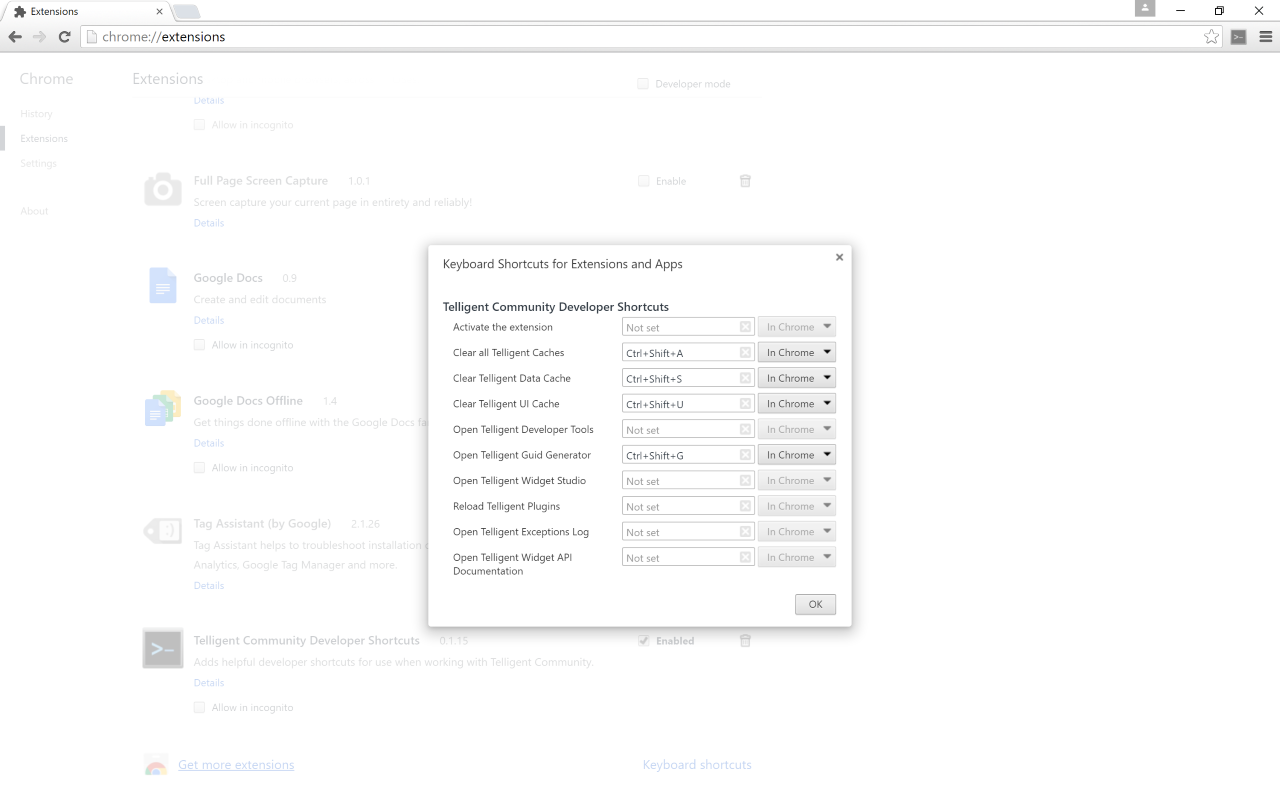Click the Tag Assistant extension icon
Image resolution: width=1280 pixels, height=800 pixels.
click(x=162, y=531)
